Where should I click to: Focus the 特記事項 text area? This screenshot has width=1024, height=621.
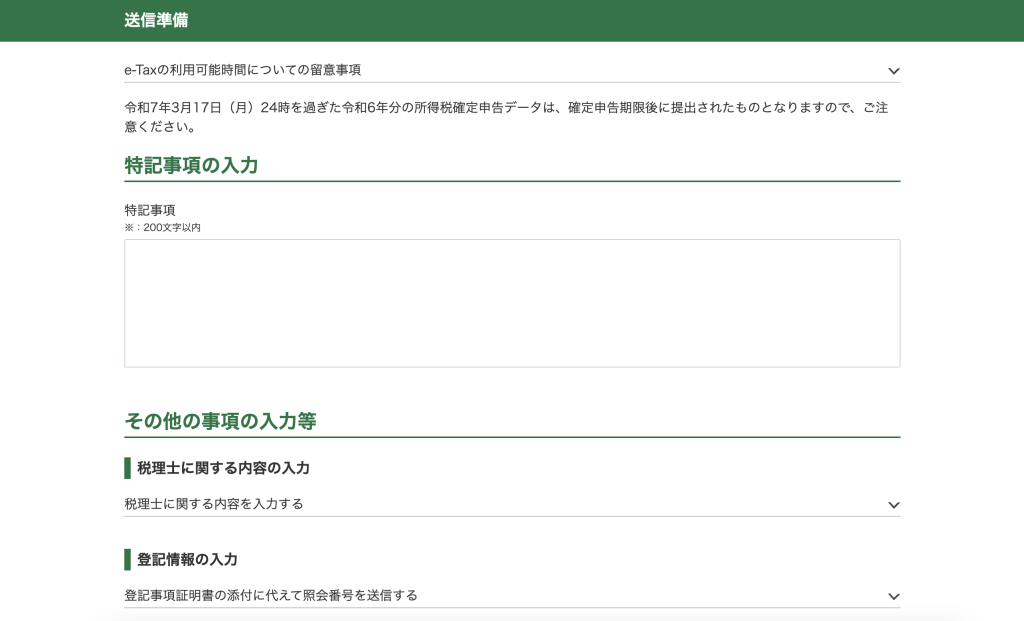point(512,303)
